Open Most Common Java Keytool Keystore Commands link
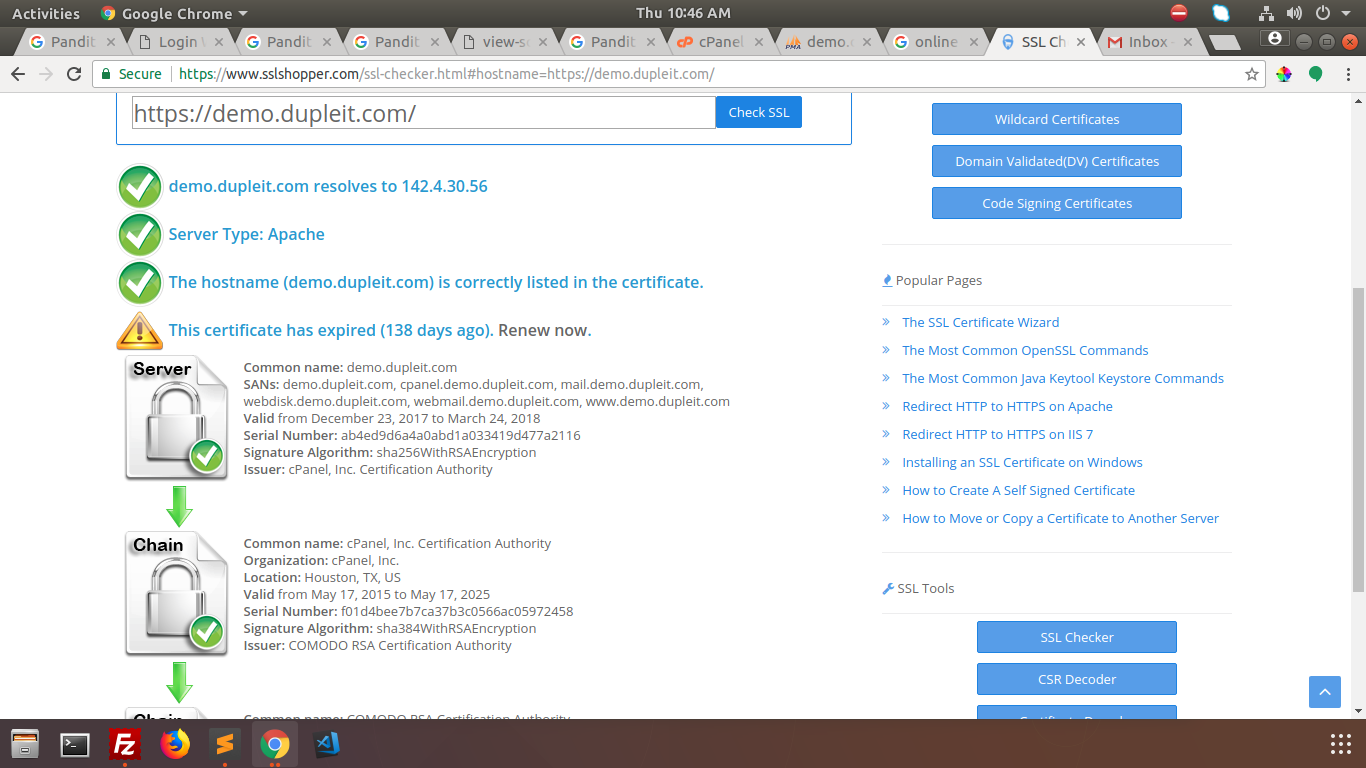 [x=1063, y=378]
